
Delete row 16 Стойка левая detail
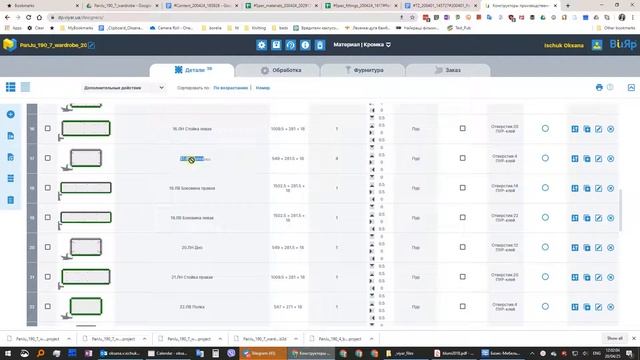611,129
